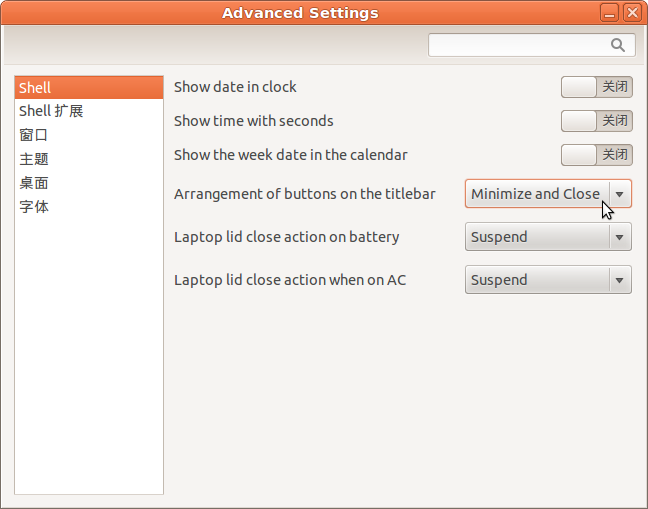
Task: Open the Shell 扩展 section
Action: (89, 111)
